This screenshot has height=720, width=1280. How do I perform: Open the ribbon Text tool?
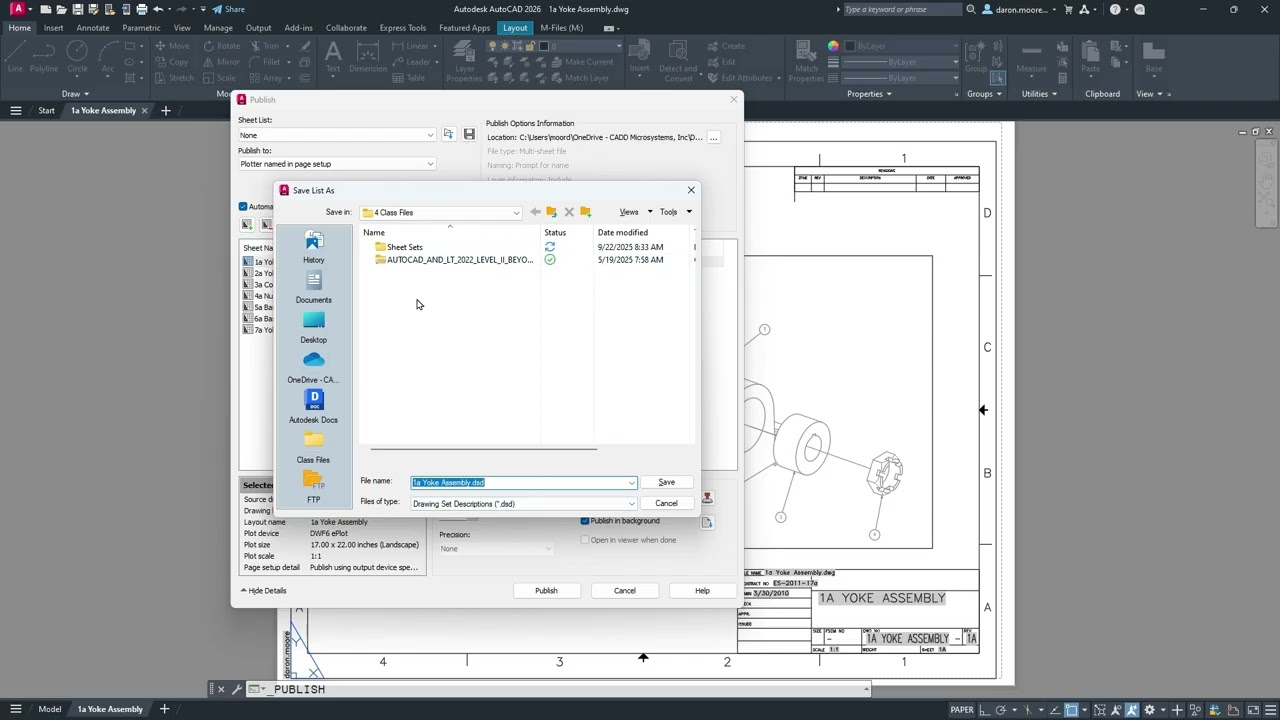click(333, 57)
